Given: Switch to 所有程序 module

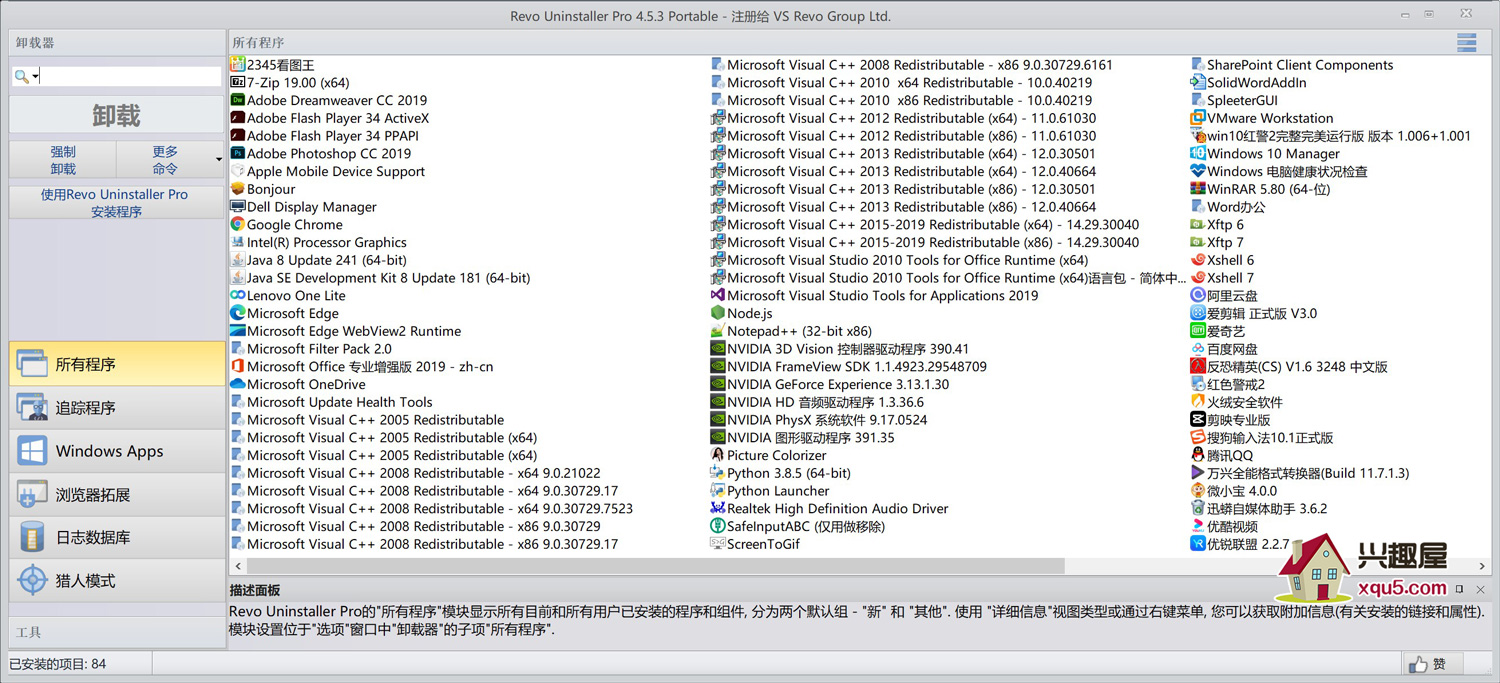Looking at the screenshot, I should (x=117, y=364).
